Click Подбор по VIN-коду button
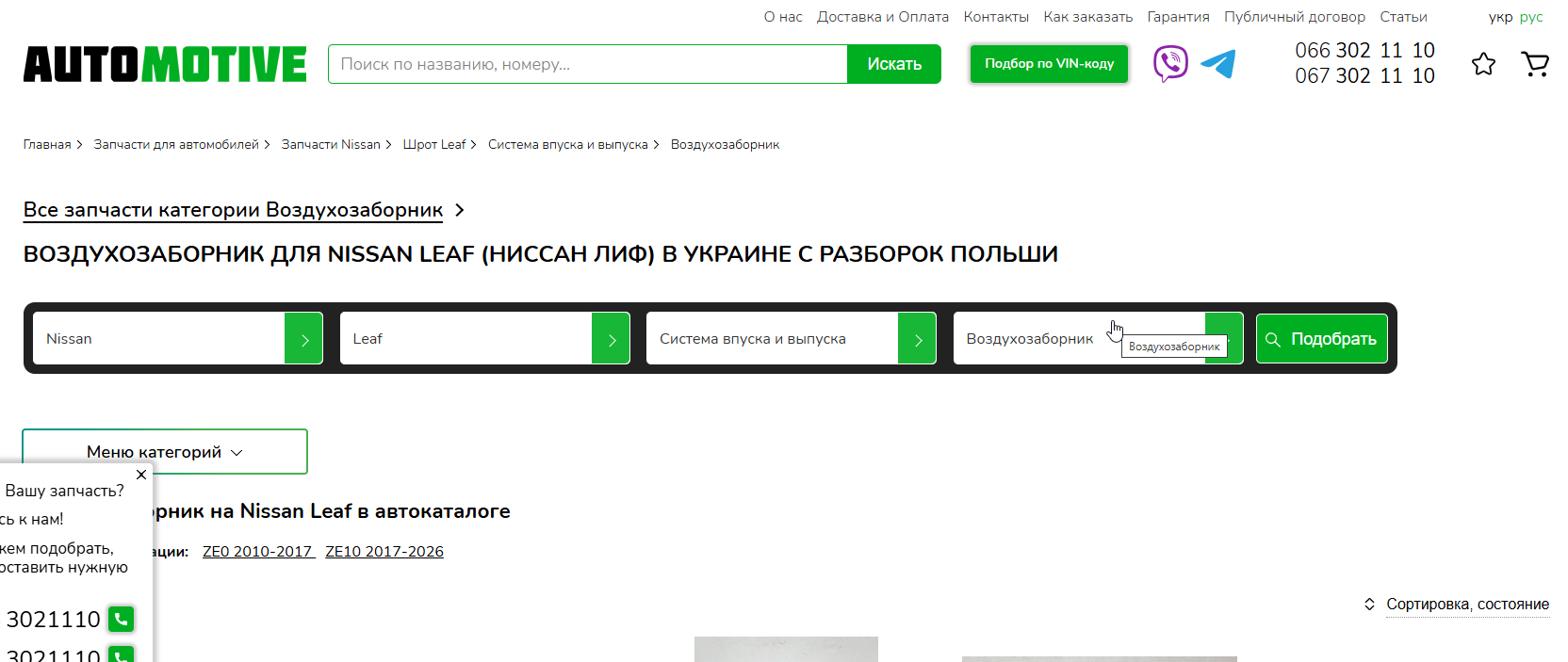The image size is (1568, 662). point(1049,64)
